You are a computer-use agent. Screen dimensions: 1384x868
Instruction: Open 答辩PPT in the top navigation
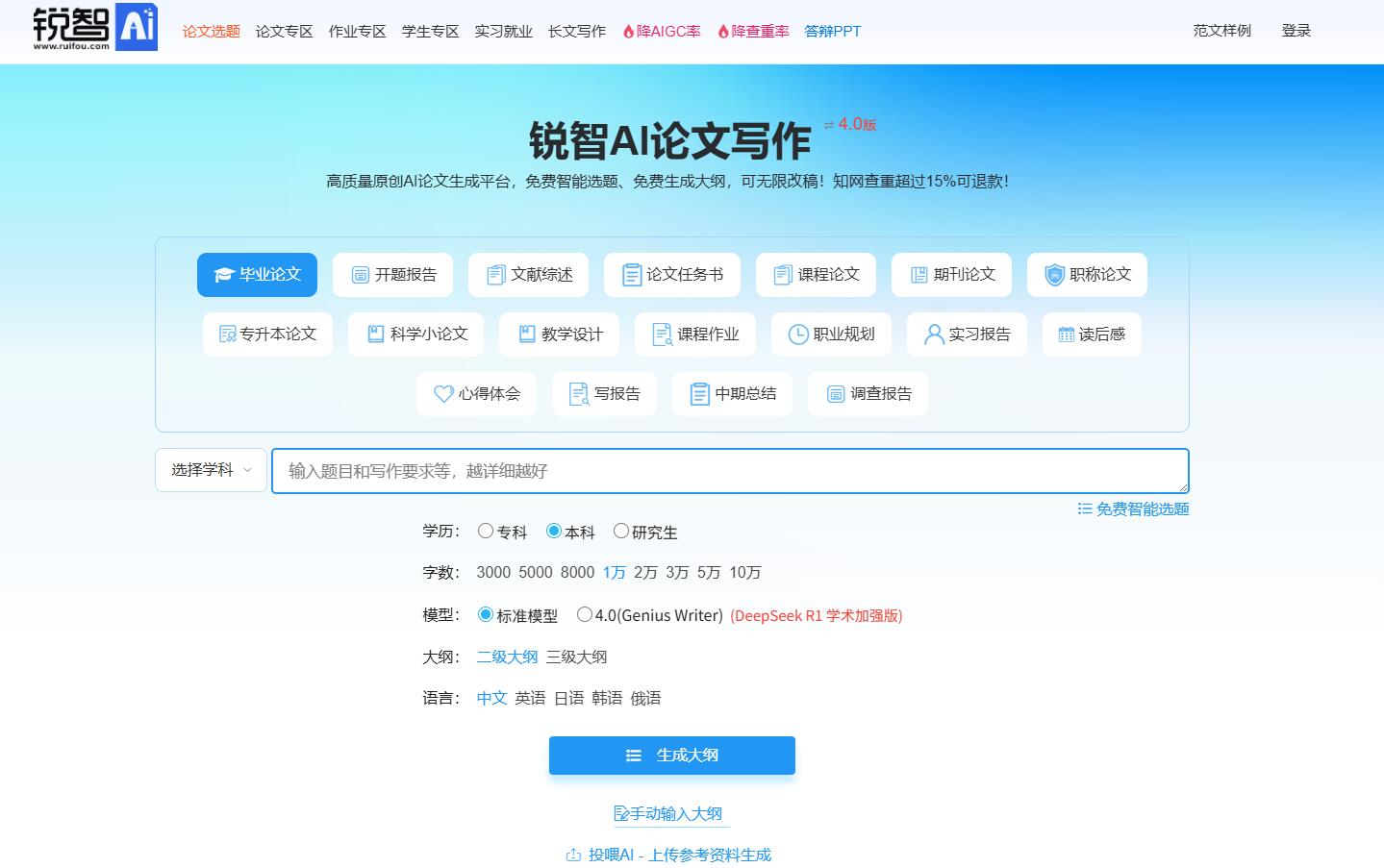coord(833,32)
